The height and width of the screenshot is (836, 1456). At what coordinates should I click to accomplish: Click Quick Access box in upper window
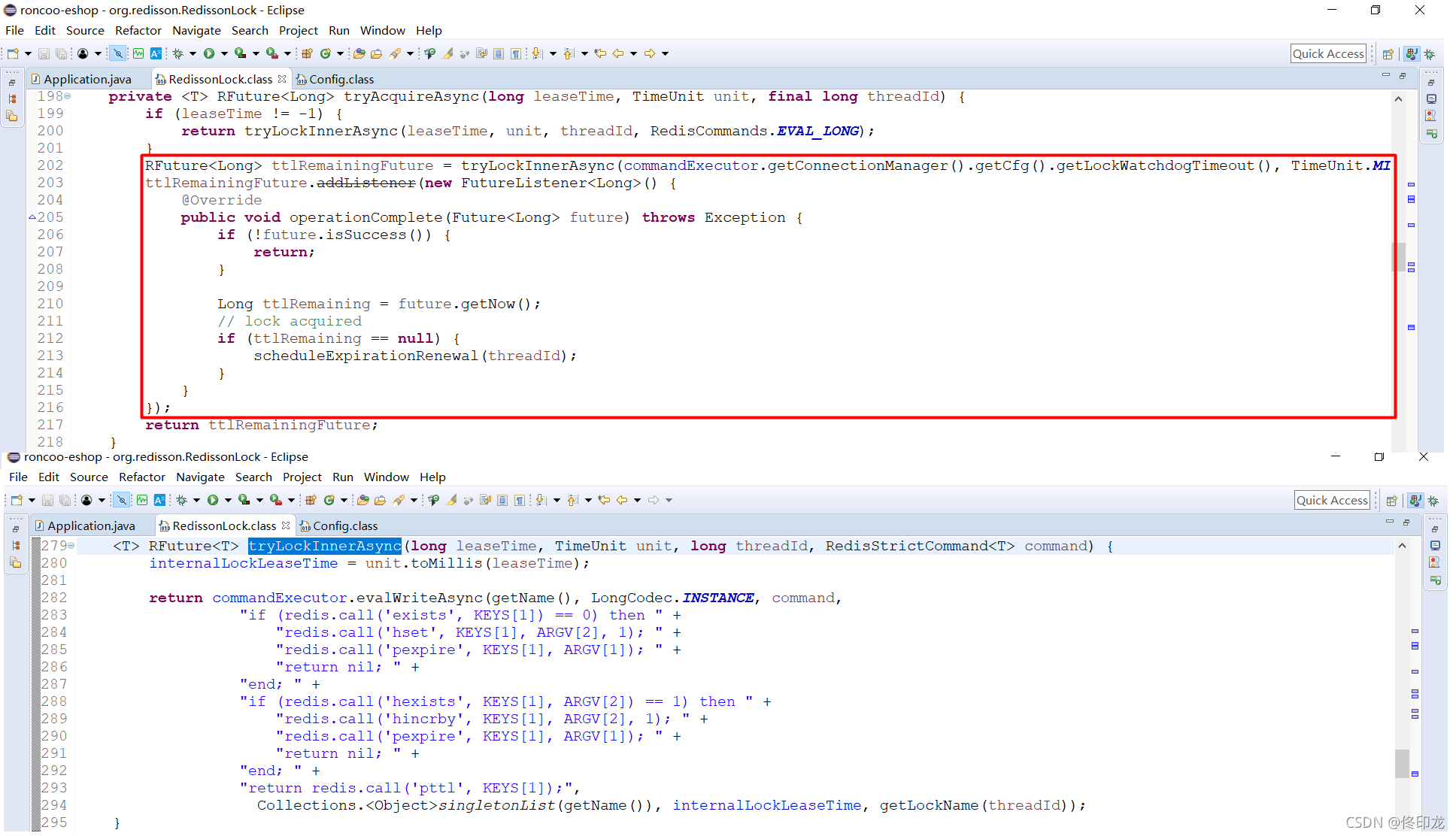[1328, 53]
